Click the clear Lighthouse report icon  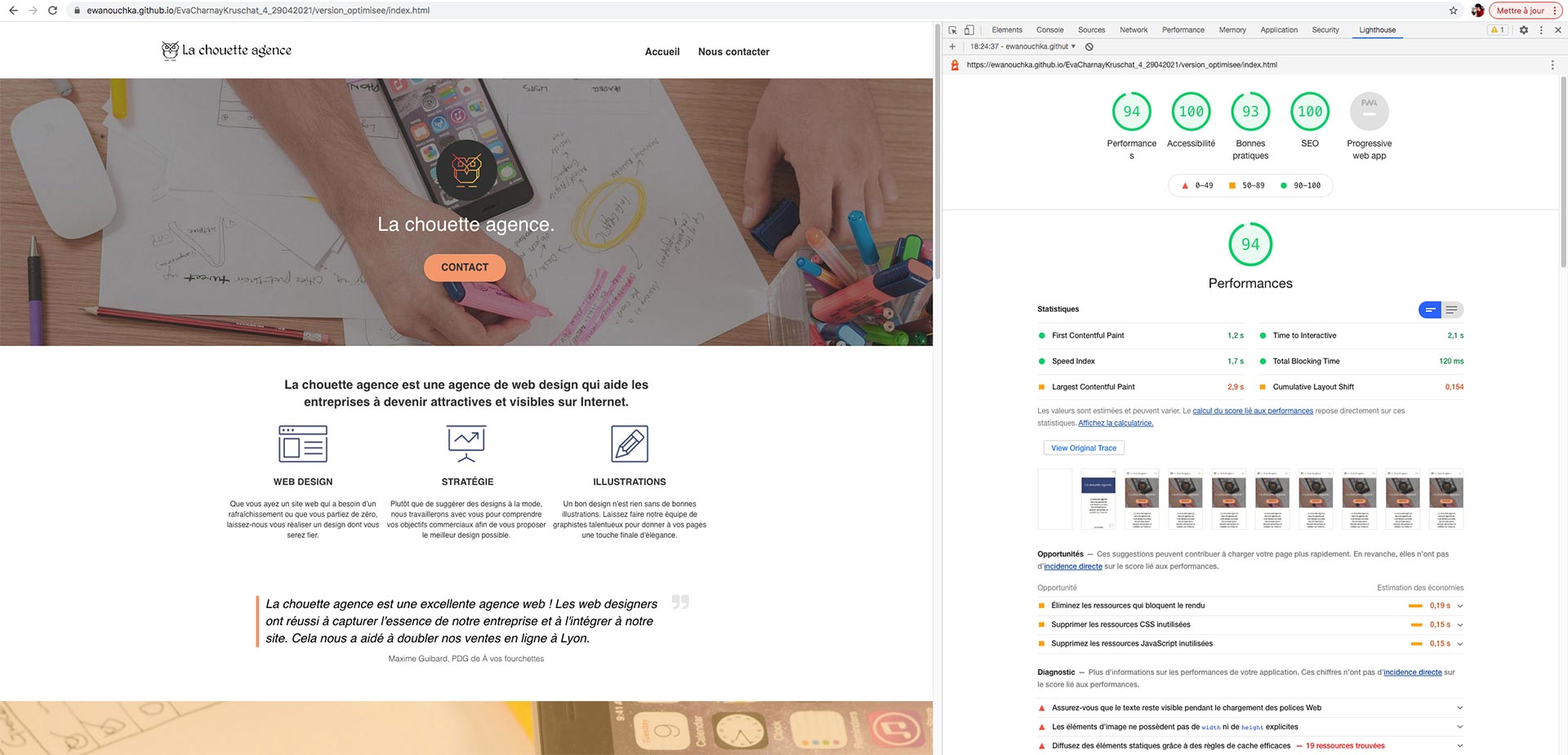pyautogui.click(x=1088, y=47)
